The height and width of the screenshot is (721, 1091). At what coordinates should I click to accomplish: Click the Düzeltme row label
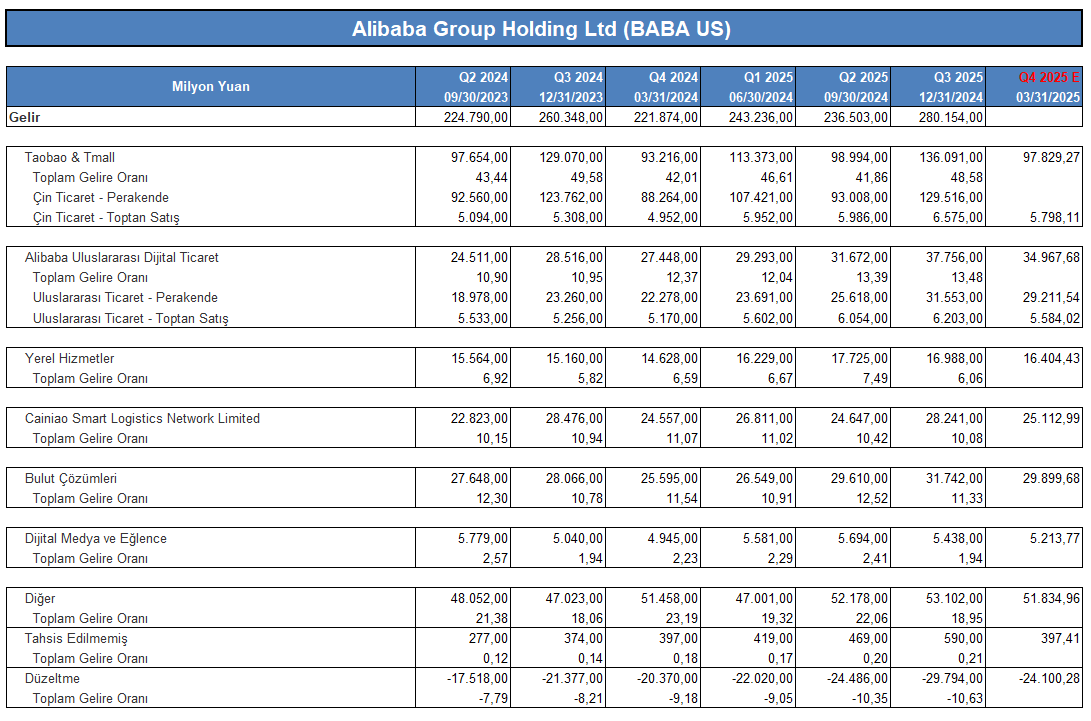[52, 679]
